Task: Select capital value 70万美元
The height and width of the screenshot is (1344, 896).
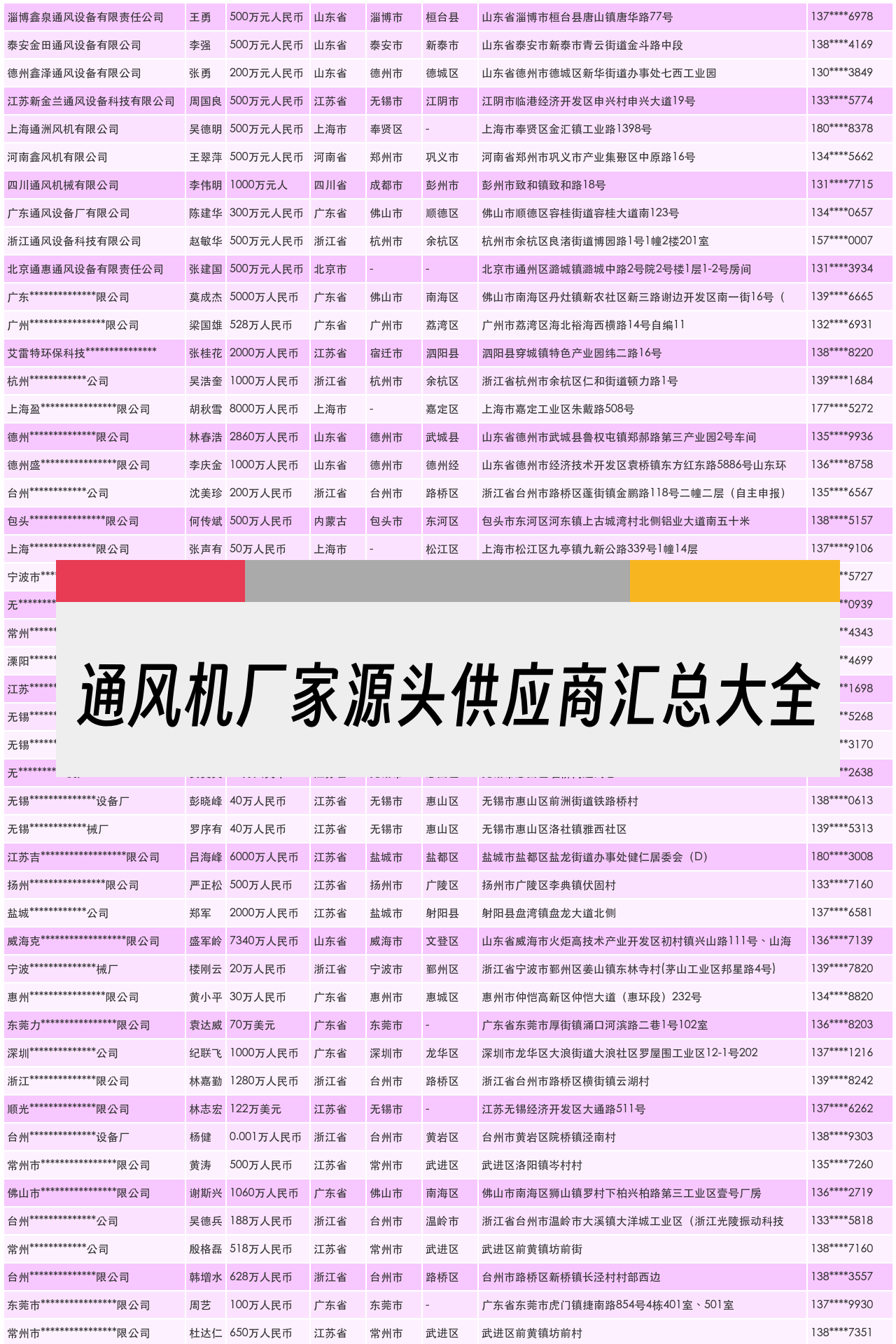Action: [x=253, y=1025]
